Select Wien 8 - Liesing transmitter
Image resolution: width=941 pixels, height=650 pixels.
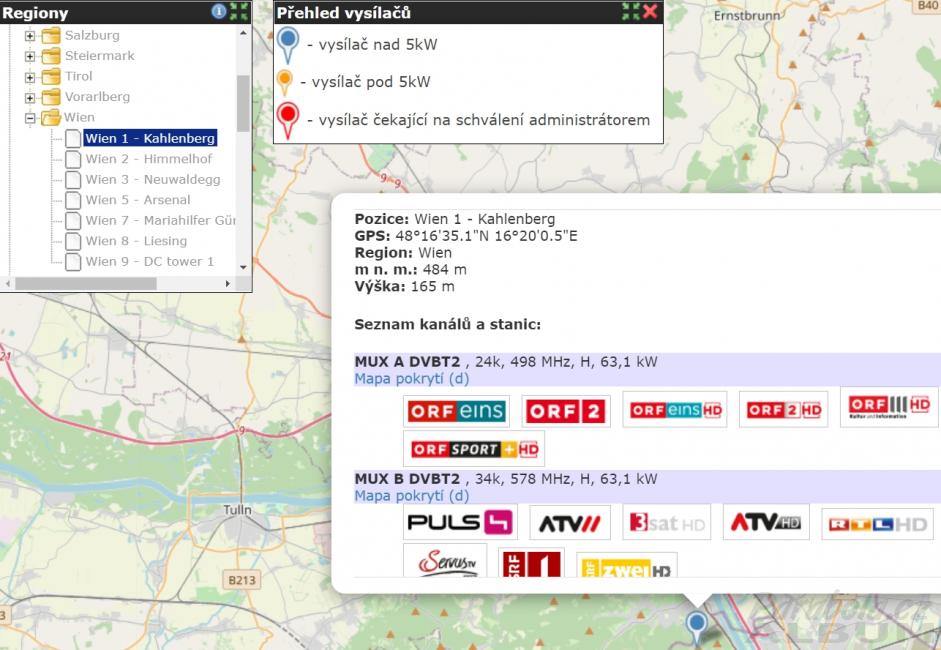pyautogui.click(x=136, y=241)
